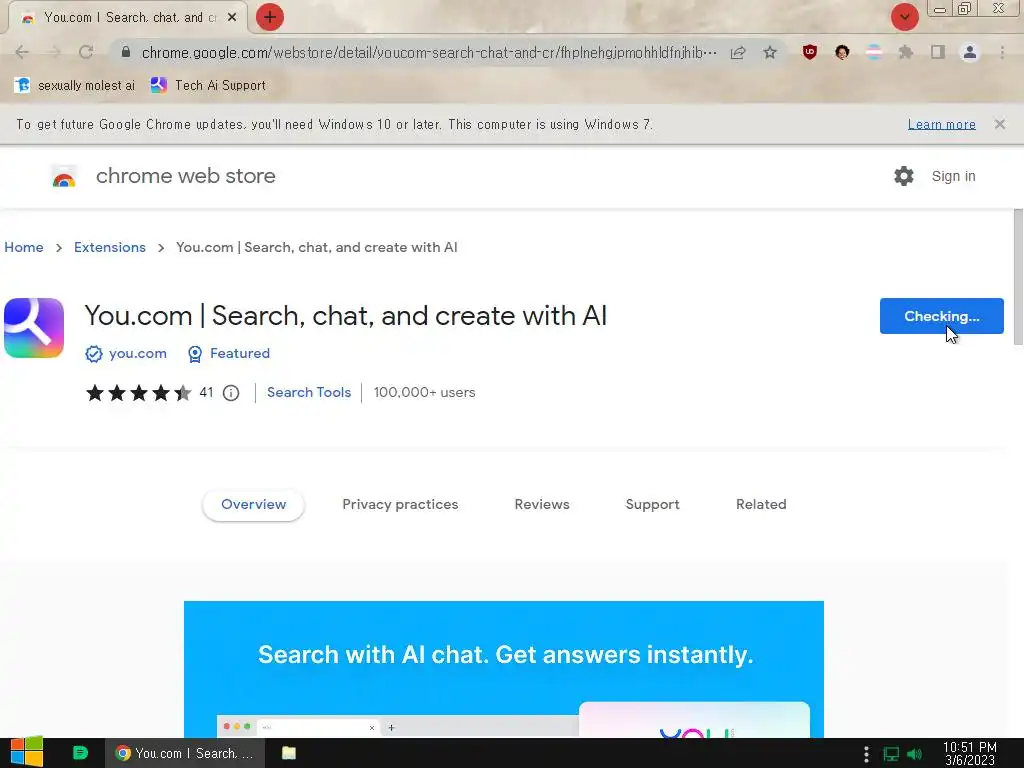Go back with the browser back arrow

tap(22, 52)
